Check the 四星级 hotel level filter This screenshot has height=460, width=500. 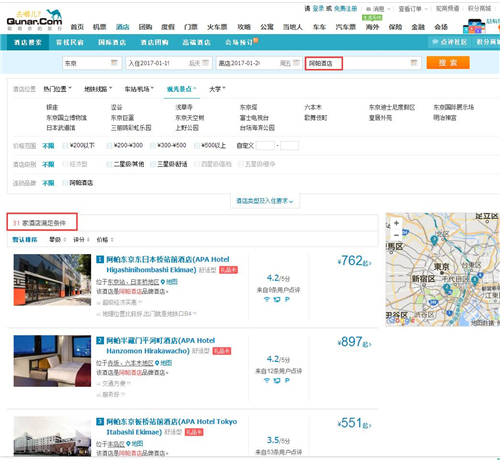197,164
